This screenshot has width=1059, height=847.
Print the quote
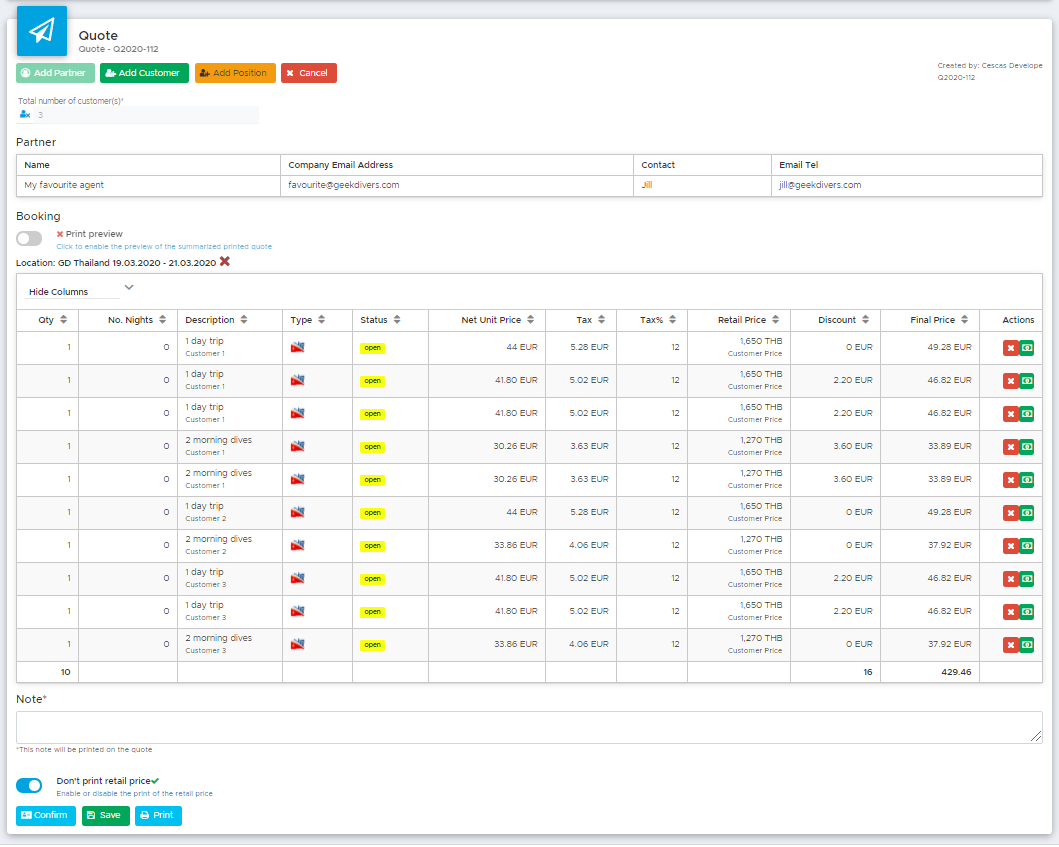[x=158, y=815]
